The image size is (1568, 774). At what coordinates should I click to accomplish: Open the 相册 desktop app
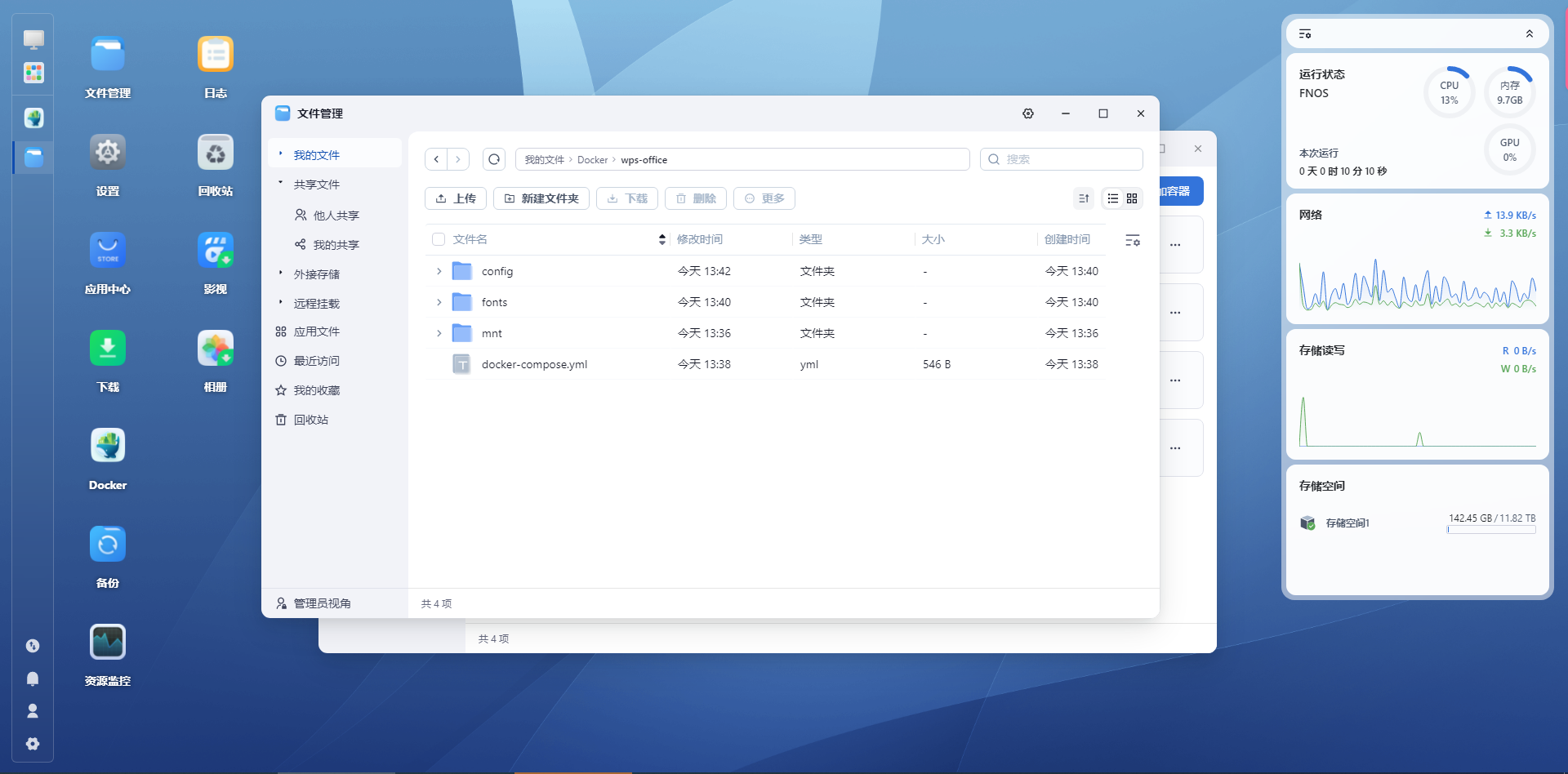click(x=216, y=349)
